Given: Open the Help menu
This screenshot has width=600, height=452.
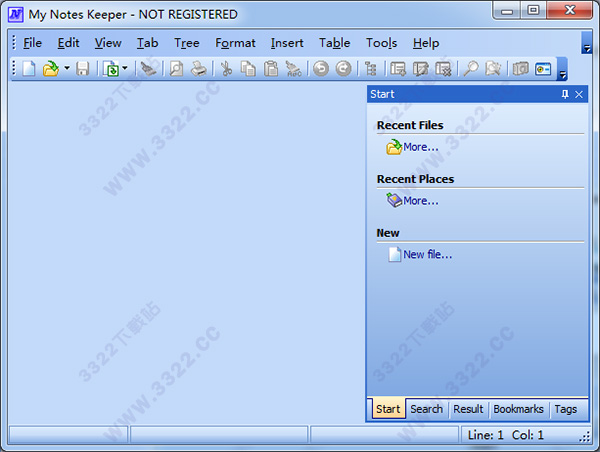Looking at the screenshot, I should [426, 43].
